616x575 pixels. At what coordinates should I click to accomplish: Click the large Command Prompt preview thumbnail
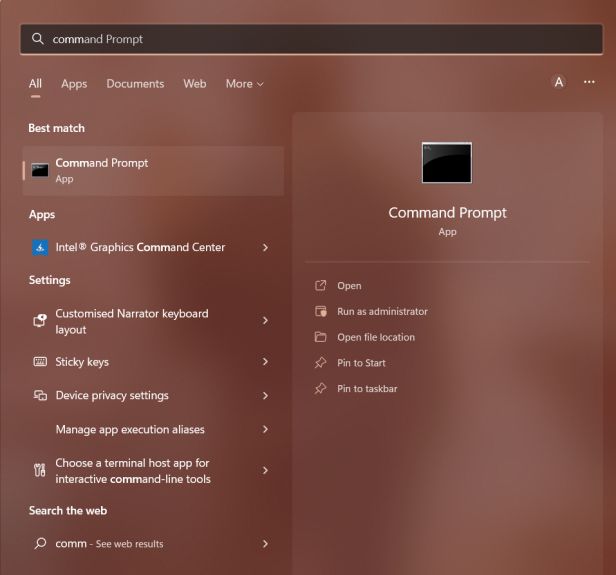[x=447, y=163]
